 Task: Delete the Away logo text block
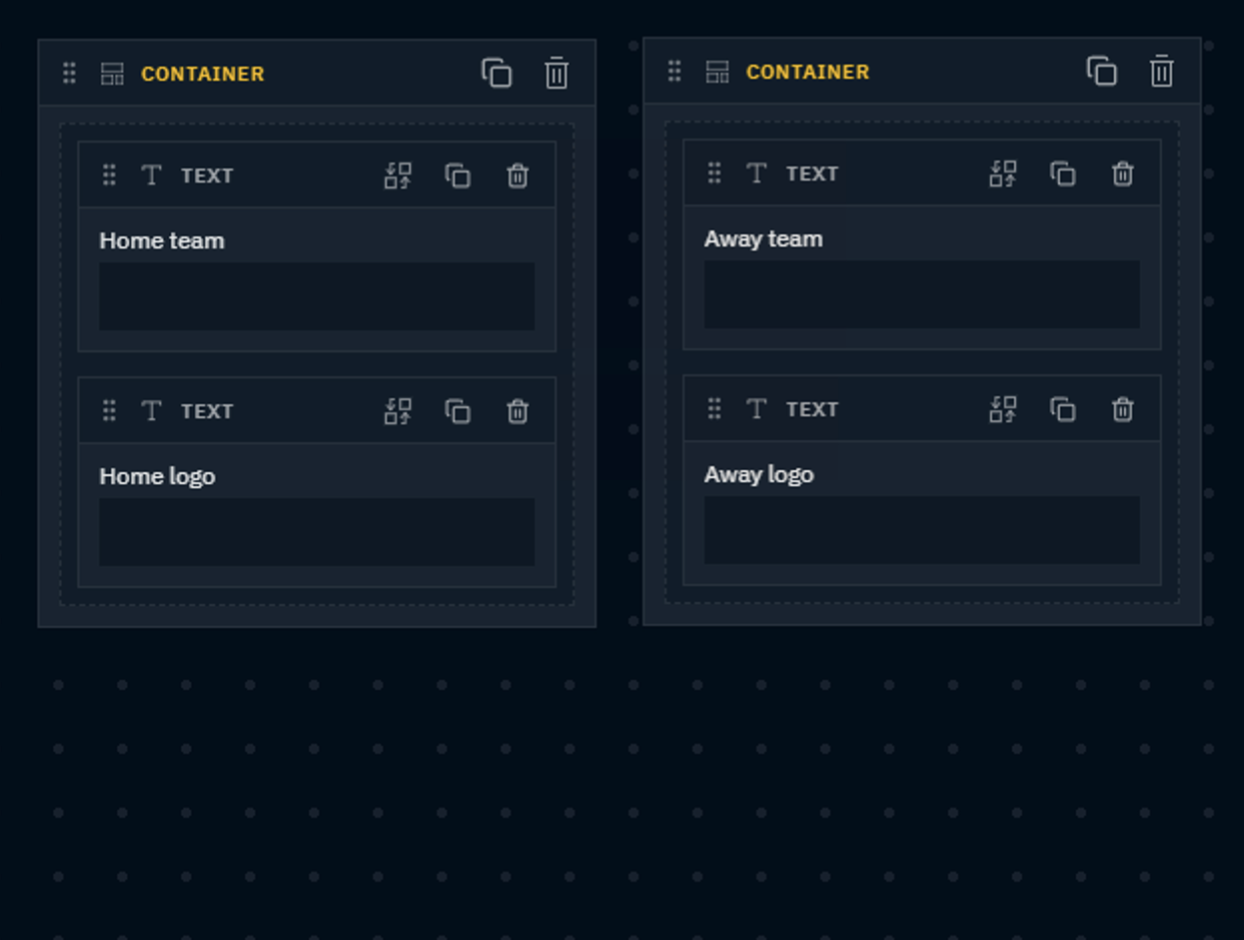(1122, 409)
